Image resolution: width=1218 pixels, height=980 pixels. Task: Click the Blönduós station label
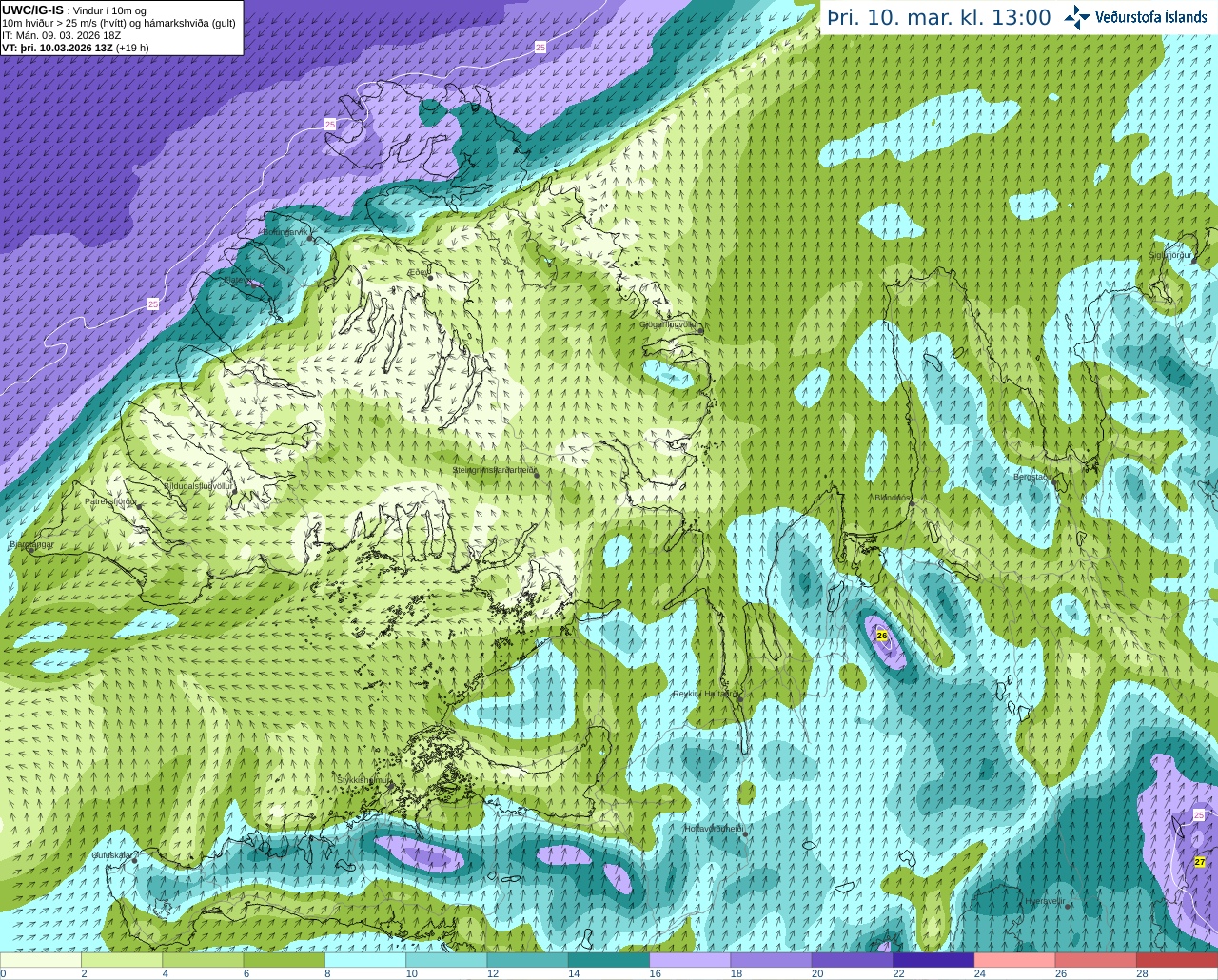893,498
